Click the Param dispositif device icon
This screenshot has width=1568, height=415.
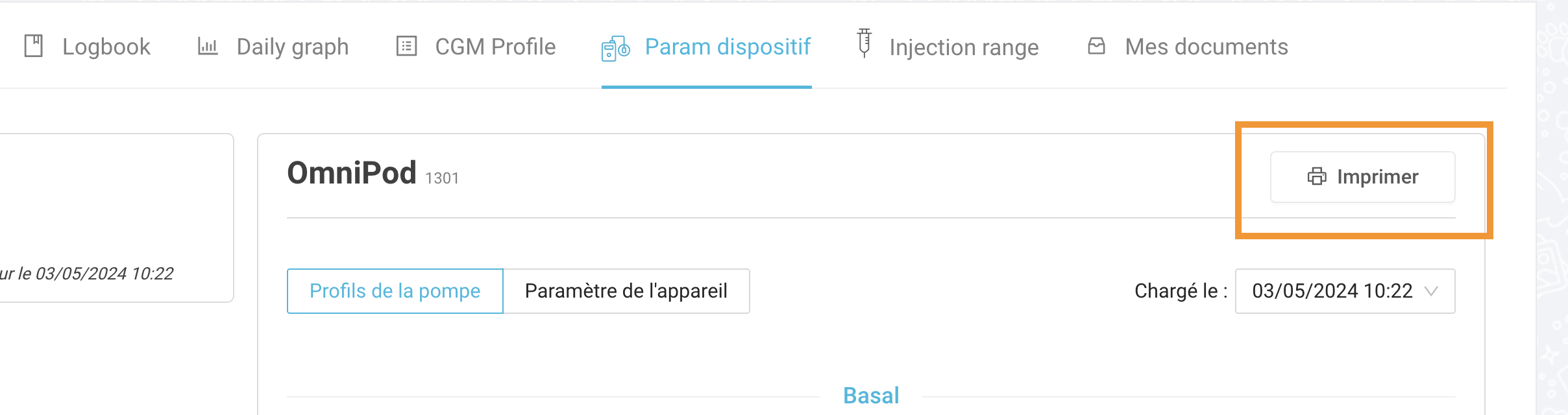coord(615,48)
